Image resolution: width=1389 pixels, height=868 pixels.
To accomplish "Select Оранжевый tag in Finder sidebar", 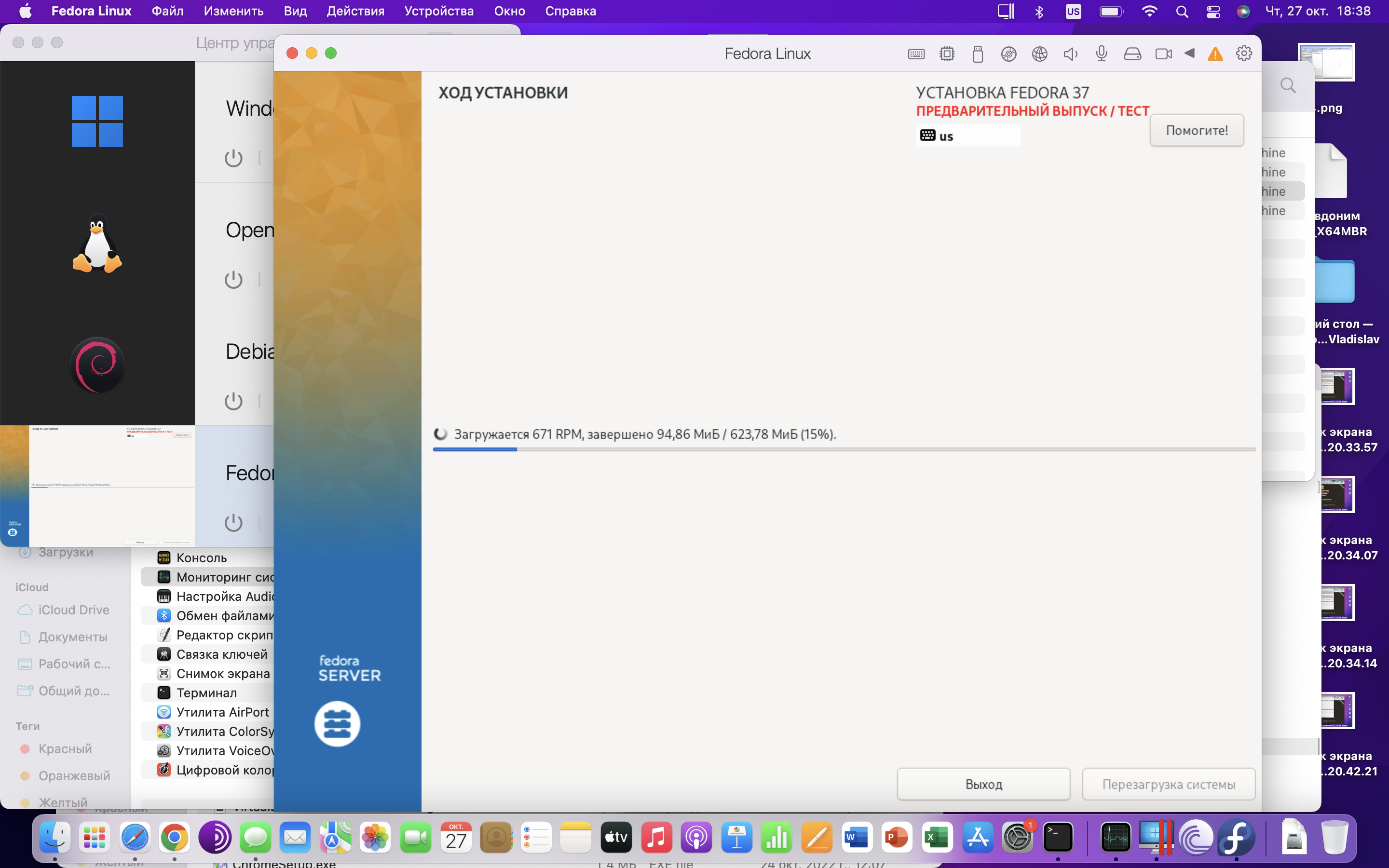I will tap(65, 775).
